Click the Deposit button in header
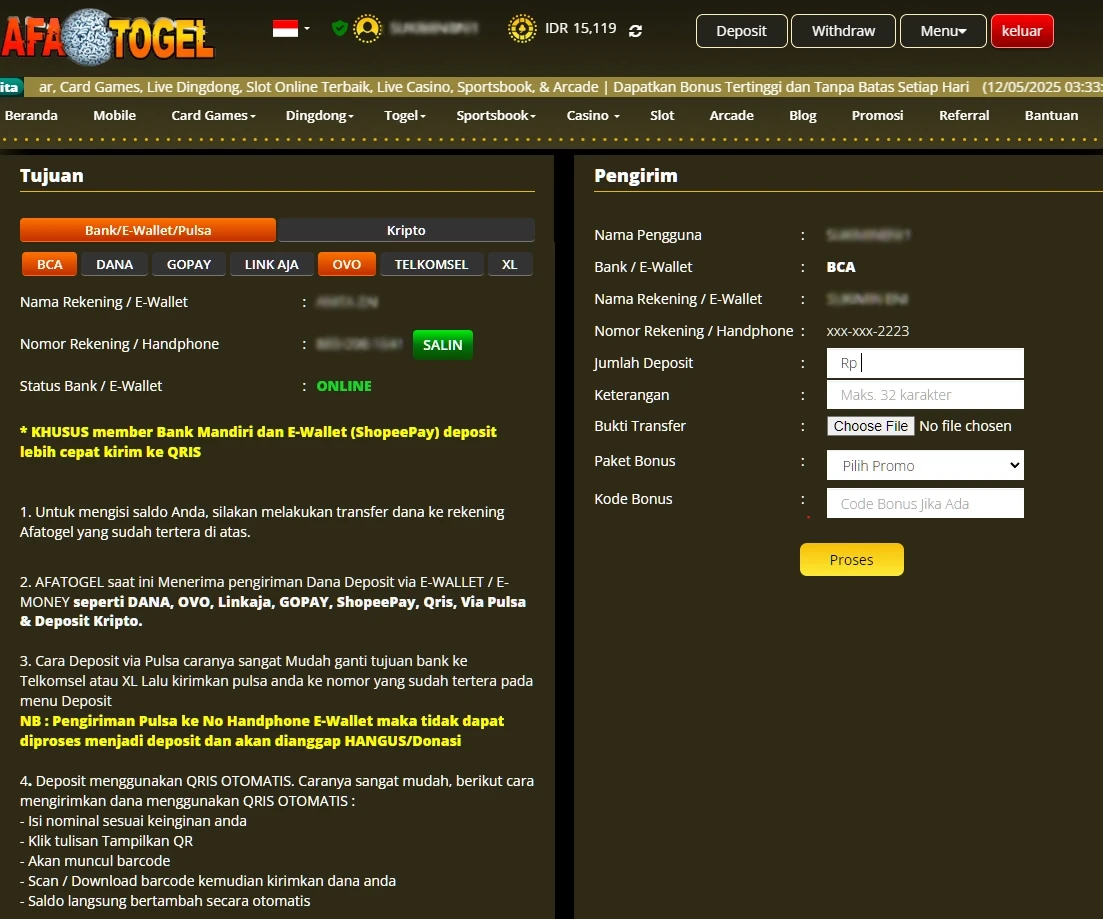 pos(741,31)
